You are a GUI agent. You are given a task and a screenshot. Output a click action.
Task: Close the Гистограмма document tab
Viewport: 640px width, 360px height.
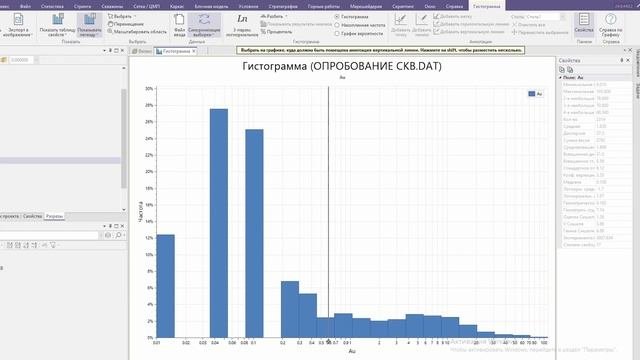point(194,51)
